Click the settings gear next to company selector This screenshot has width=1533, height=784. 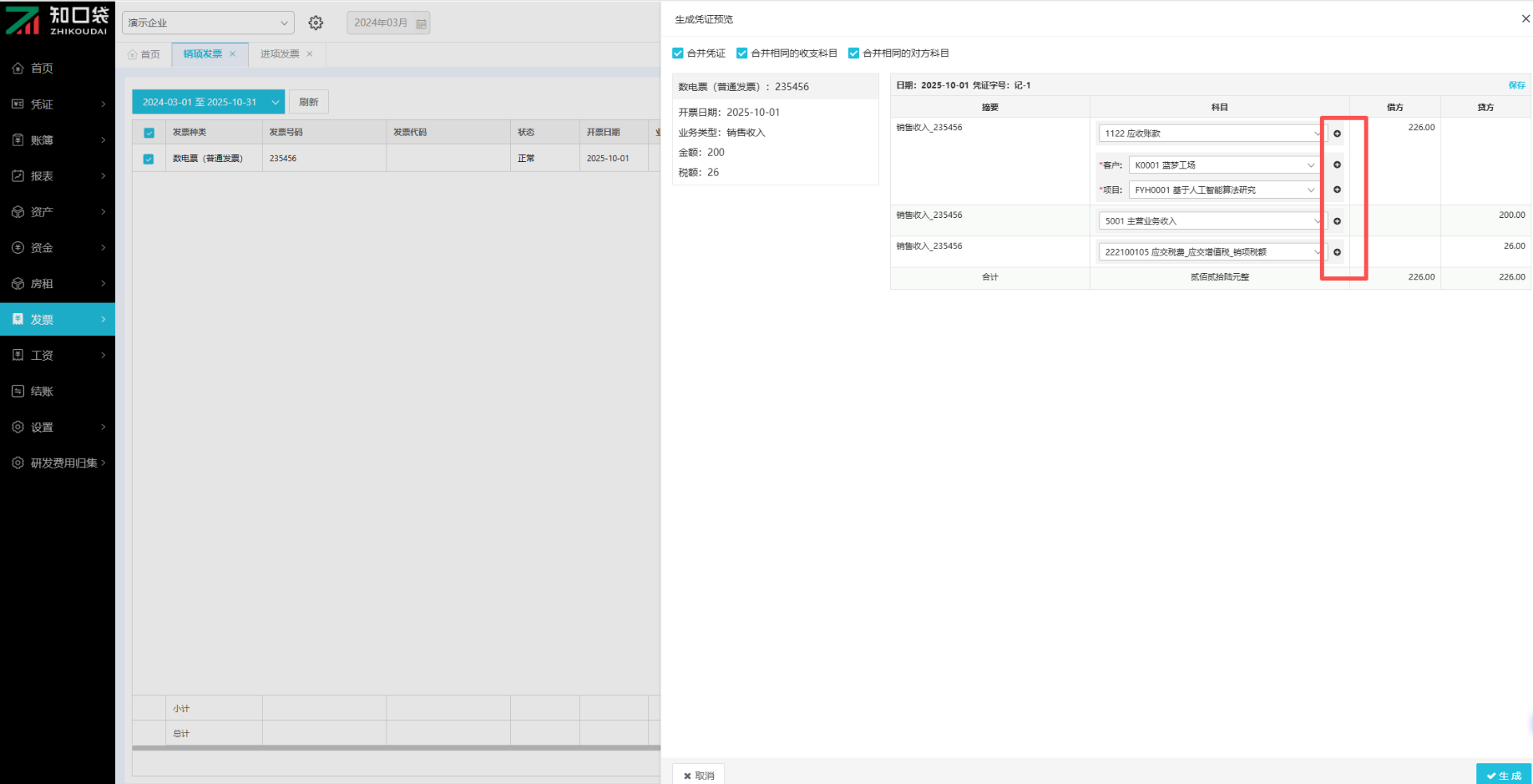[x=316, y=23]
